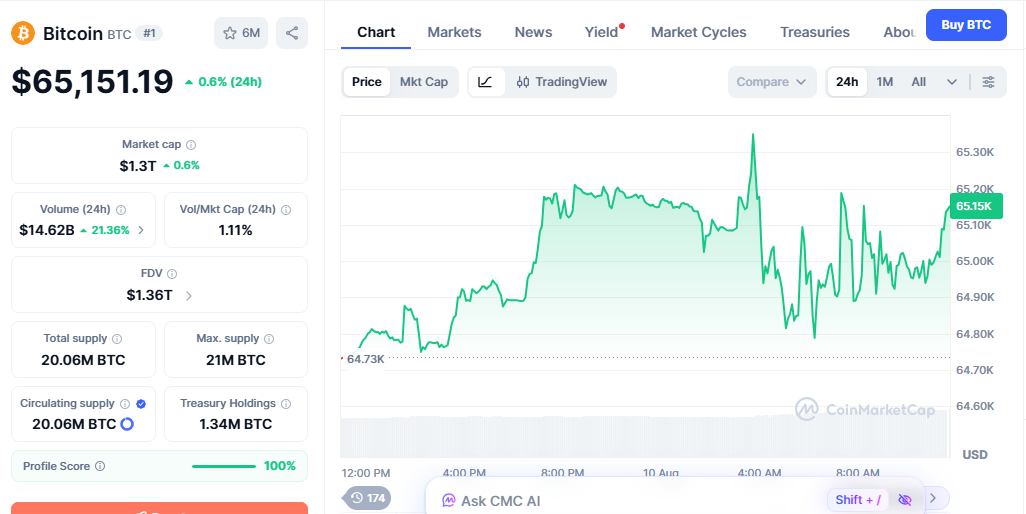Click the $14.62B volume value
The width and height of the screenshot is (1026, 514).
(46, 230)
